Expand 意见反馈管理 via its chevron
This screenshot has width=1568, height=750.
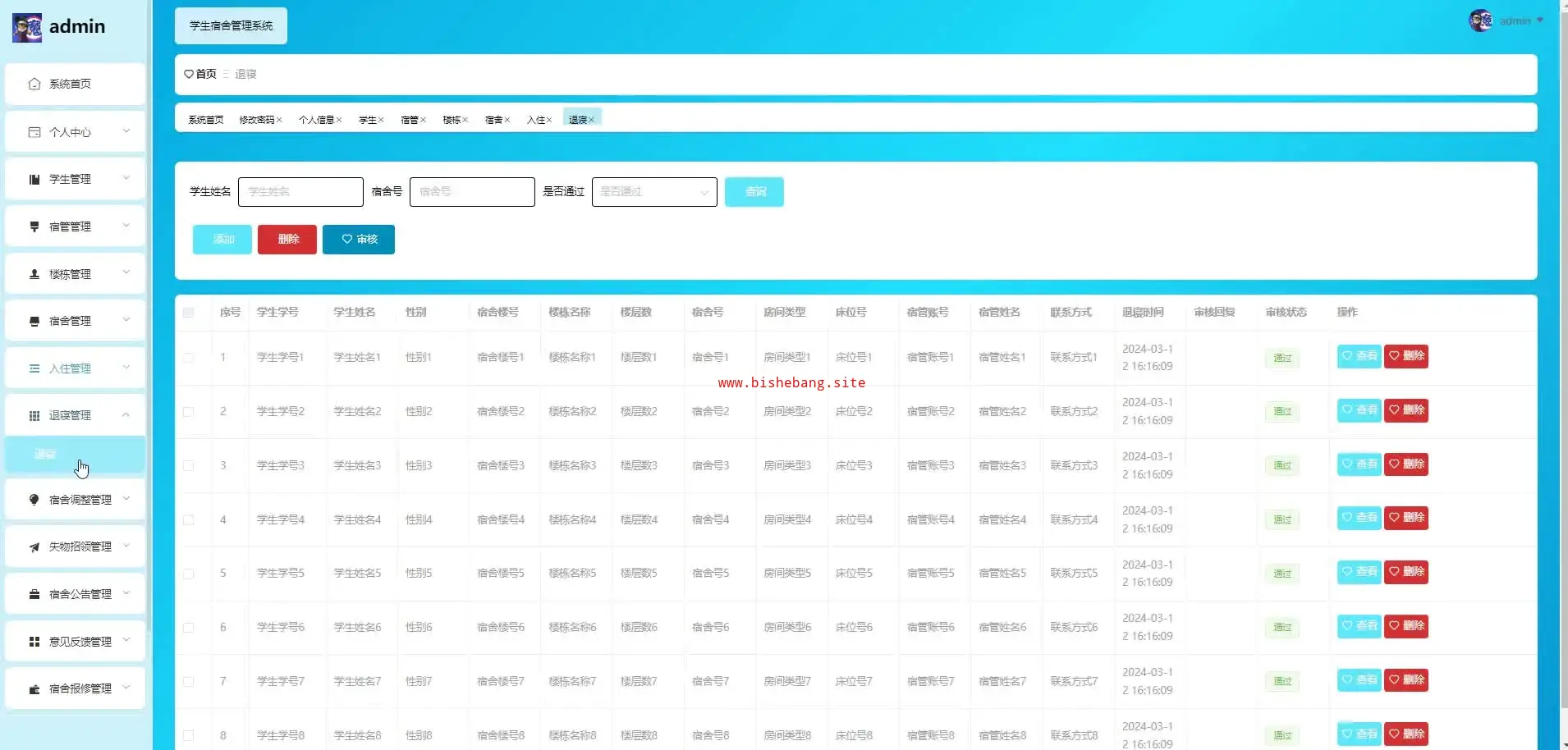point(126,640)
